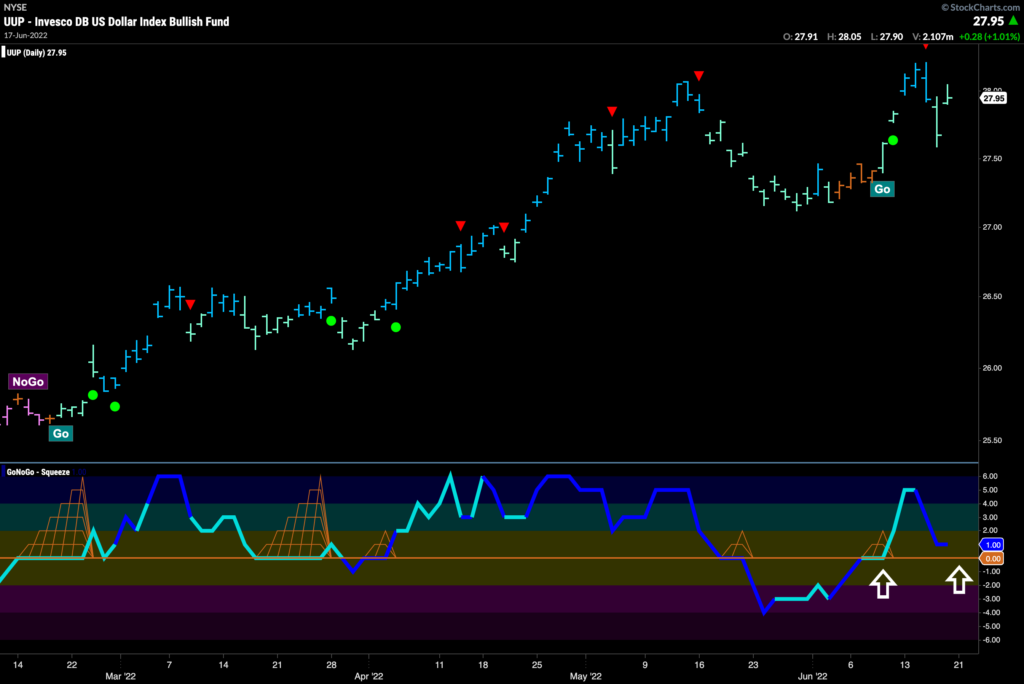Screen dimensions: 1024x684
Task: Click the blue 1.00 oscillator value tag
Action: pos(993,544)
